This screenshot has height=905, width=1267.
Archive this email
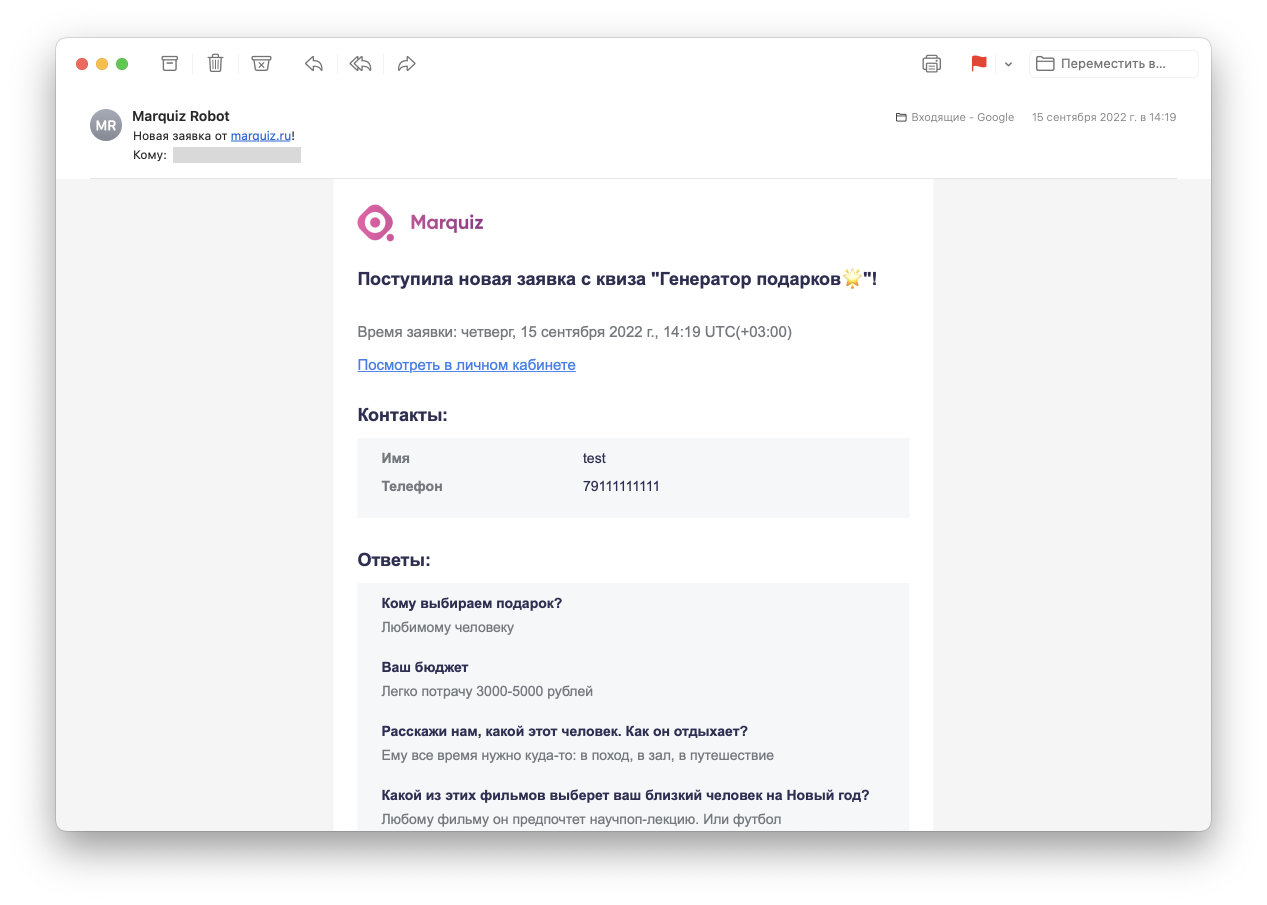[169, 63]
